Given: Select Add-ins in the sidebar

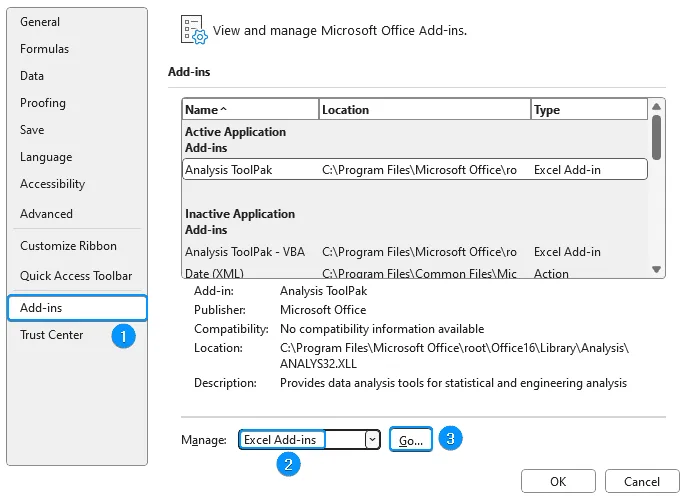Looking at the screenshot, I should click(x=77, y=308).
